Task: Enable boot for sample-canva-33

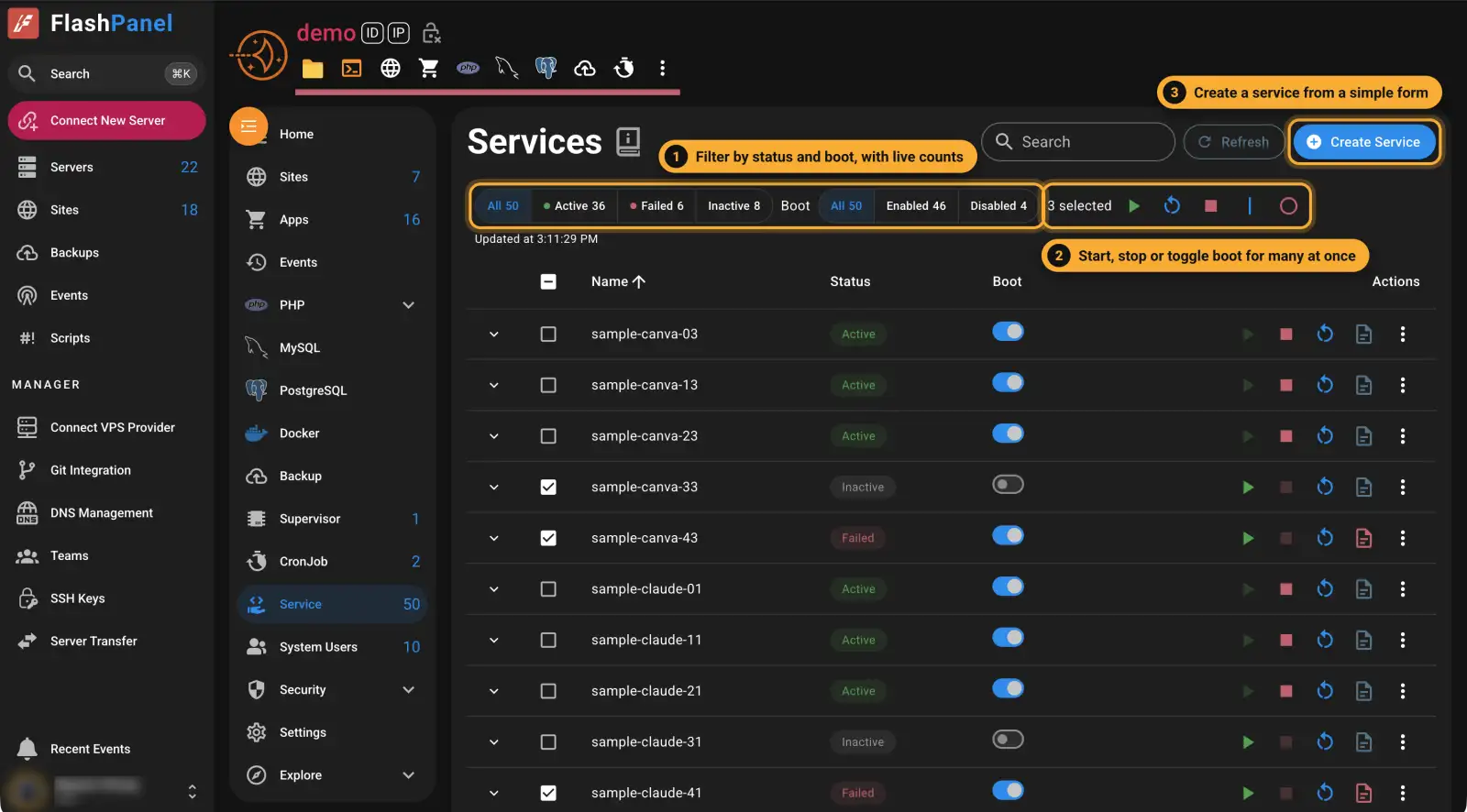Action: (1008, 485)
